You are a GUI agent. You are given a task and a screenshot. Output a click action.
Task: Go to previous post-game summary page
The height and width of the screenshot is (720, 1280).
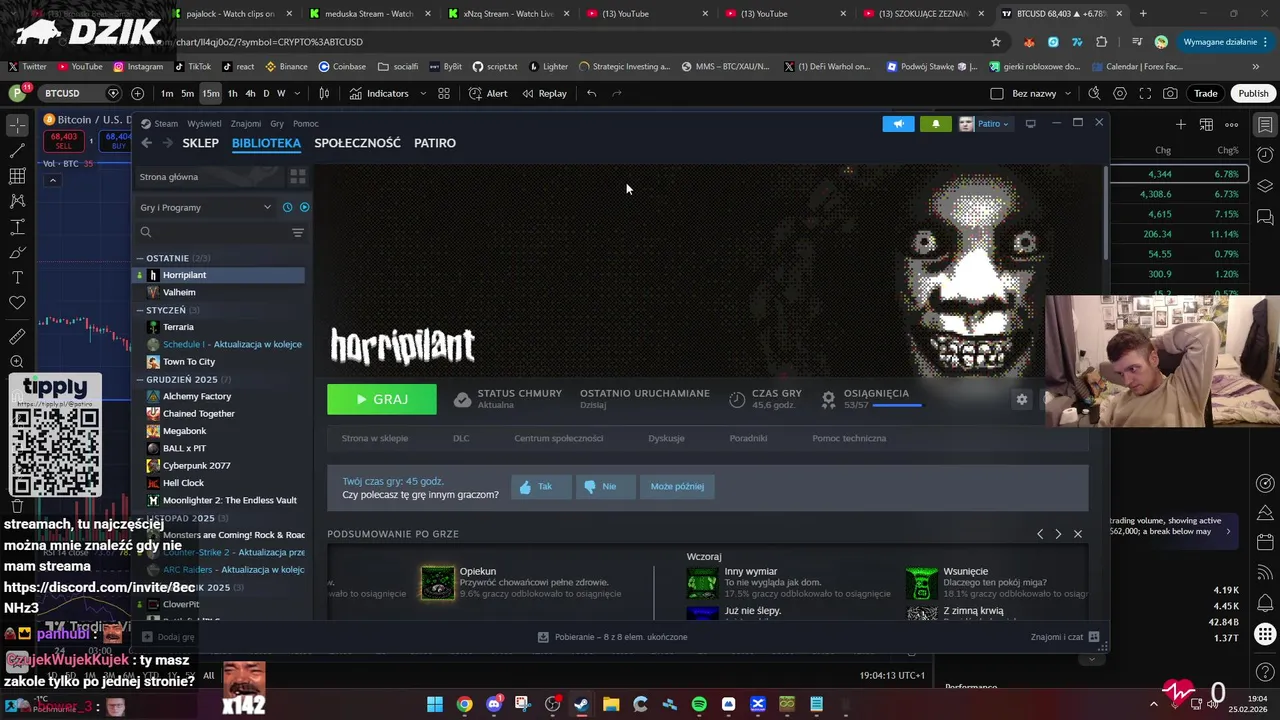(x=1040, y=534)
